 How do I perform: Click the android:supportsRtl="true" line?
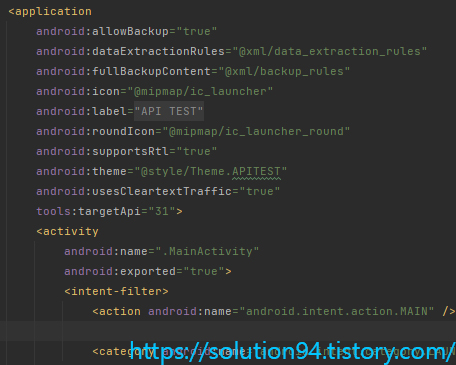[x=127, y=151]
